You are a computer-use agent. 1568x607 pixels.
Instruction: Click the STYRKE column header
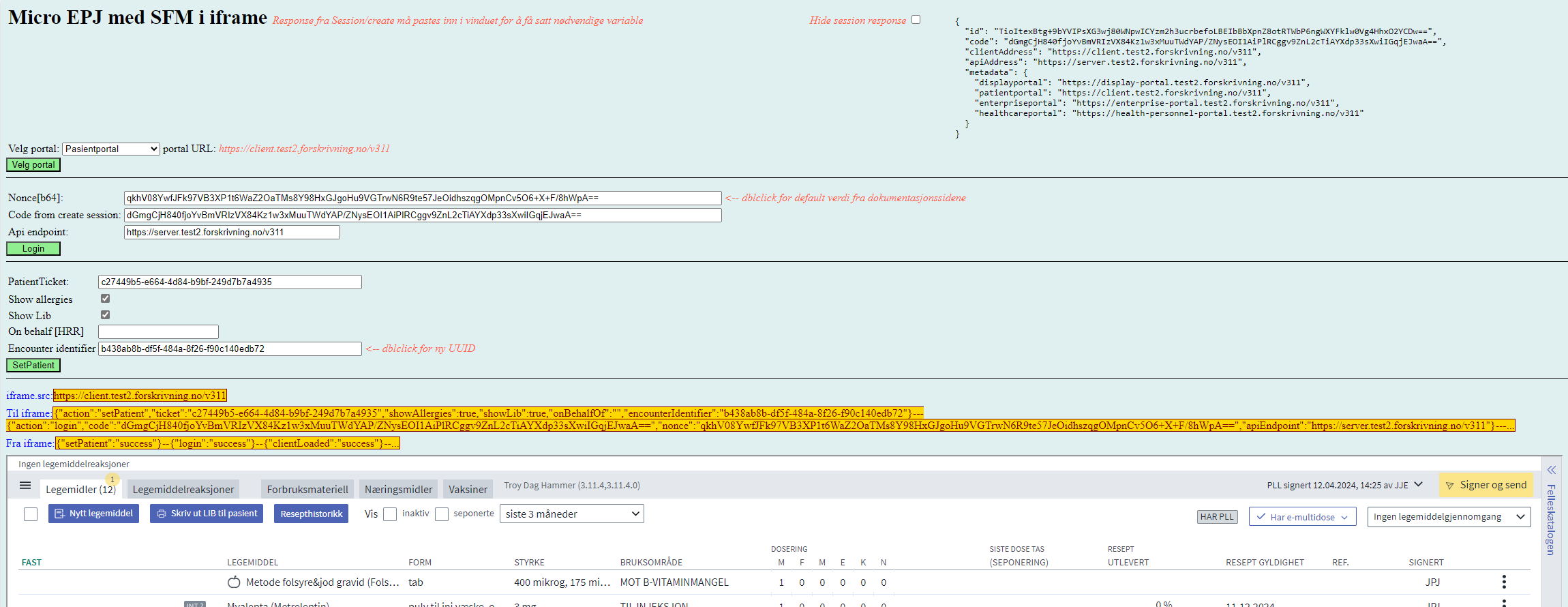point(529,563)
